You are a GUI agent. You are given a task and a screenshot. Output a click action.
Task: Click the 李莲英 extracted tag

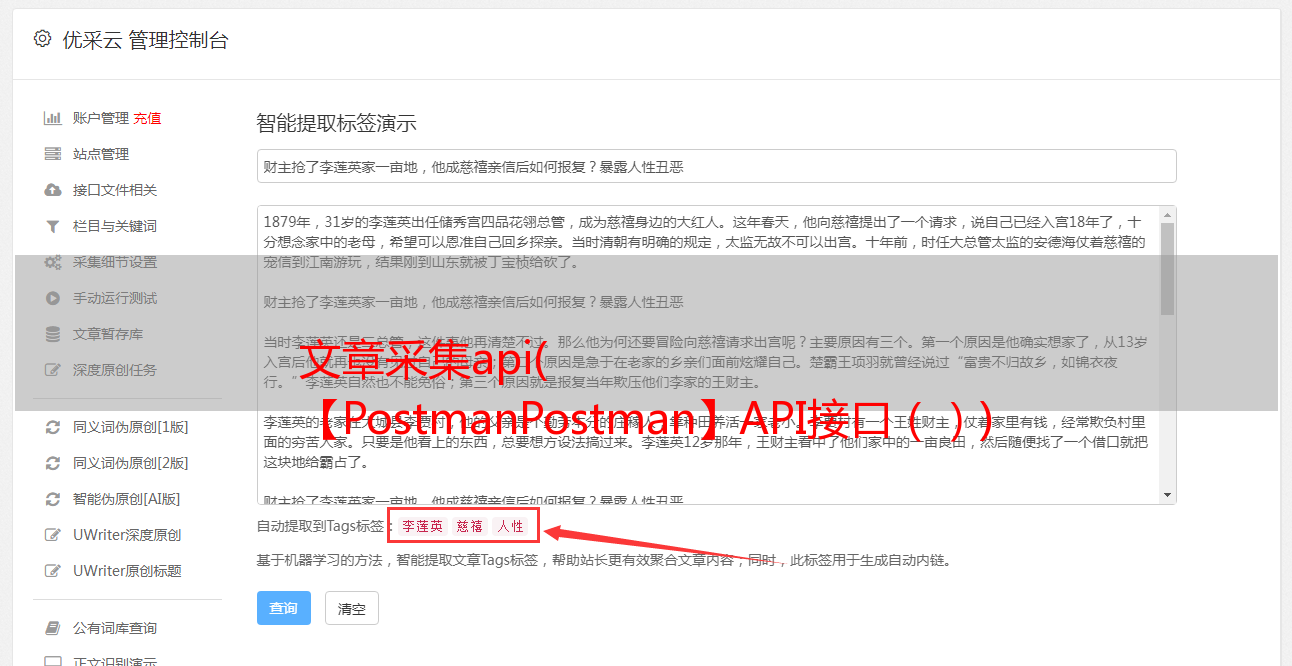tap(423, 526)
